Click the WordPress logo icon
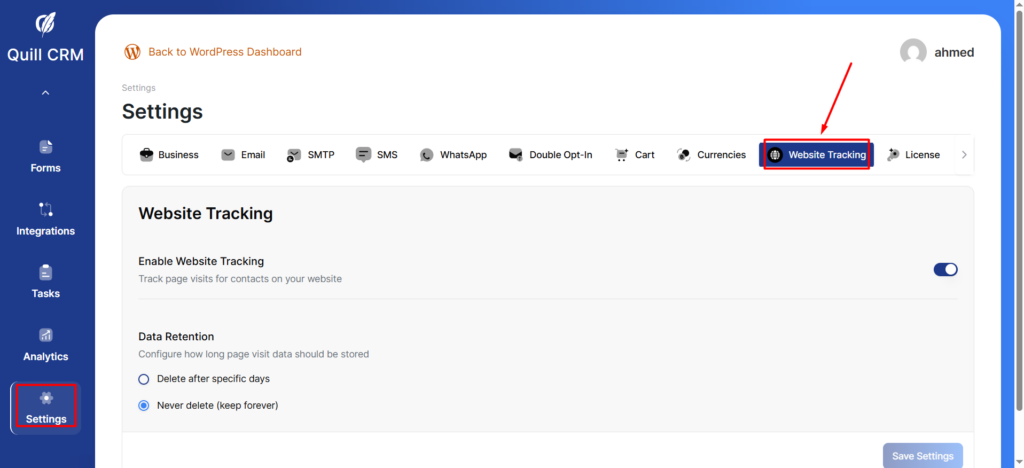 point(132,52)
